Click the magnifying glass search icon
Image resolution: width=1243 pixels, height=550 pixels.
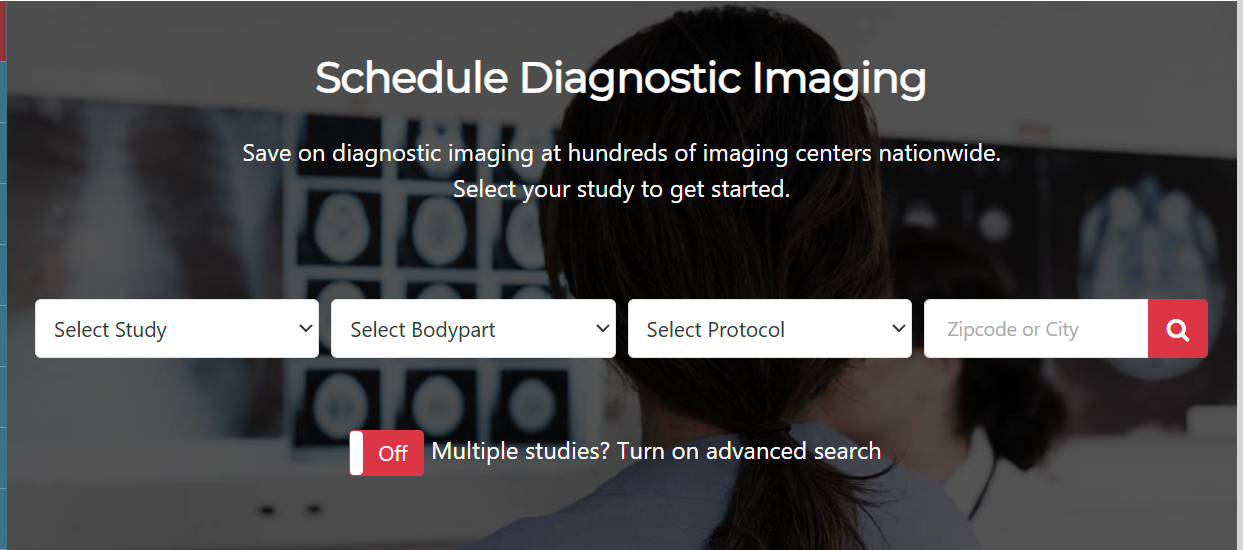click(x=1177, y=329)
